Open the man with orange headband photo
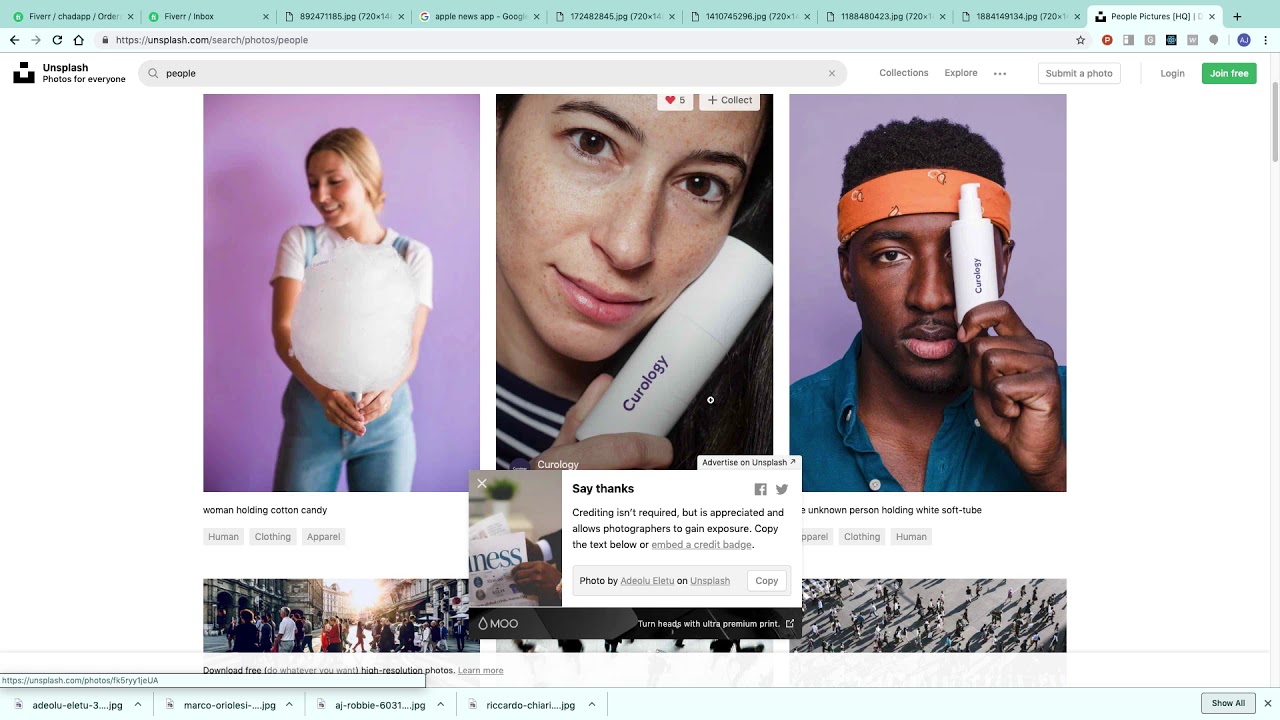 (927, 293)
